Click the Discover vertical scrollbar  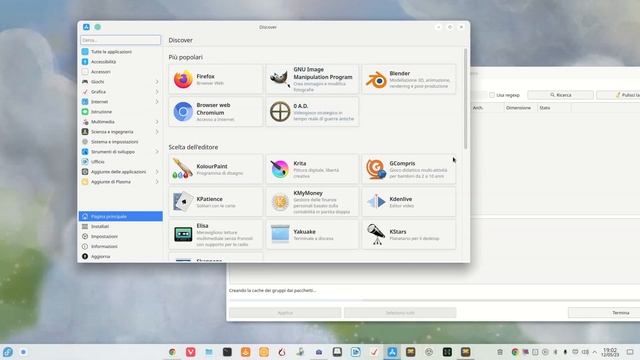click(x=465, y=98)
